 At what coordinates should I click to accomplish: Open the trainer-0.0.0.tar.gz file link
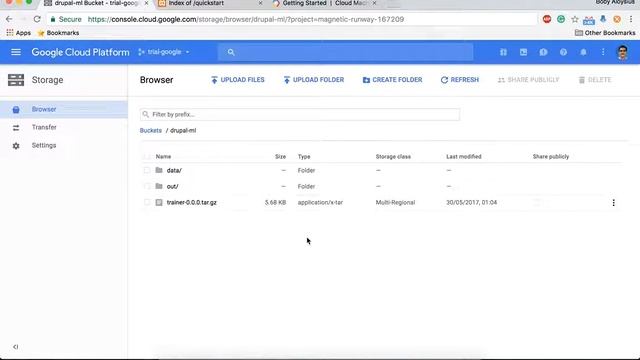pos(191,202)
